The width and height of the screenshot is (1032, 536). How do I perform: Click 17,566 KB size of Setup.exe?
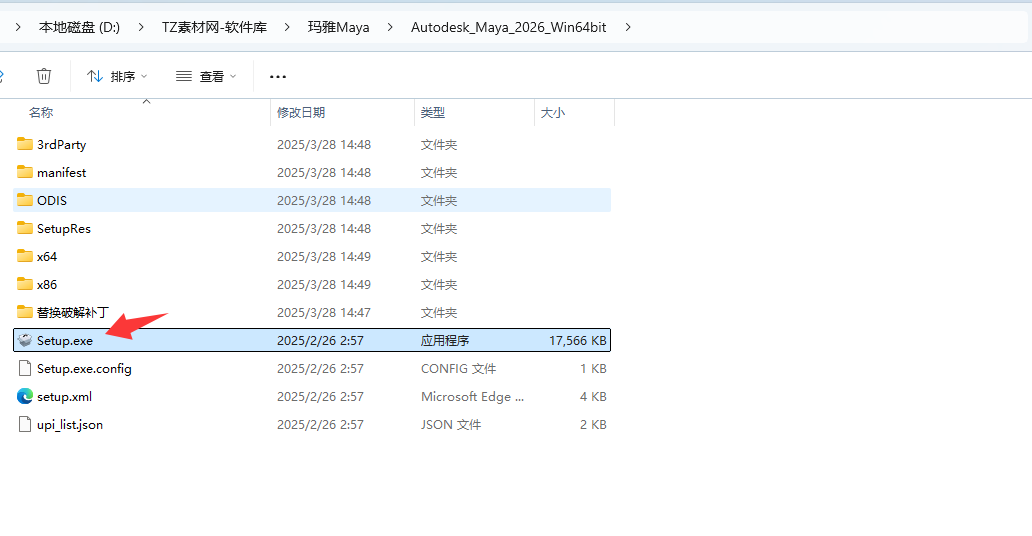click(x=578, y=340)
